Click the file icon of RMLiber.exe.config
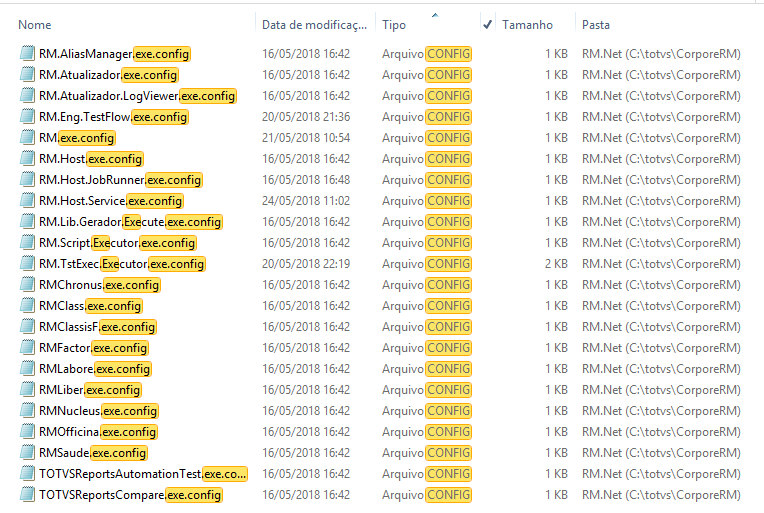This screenshot has height=513, width=764. point(27,389)
